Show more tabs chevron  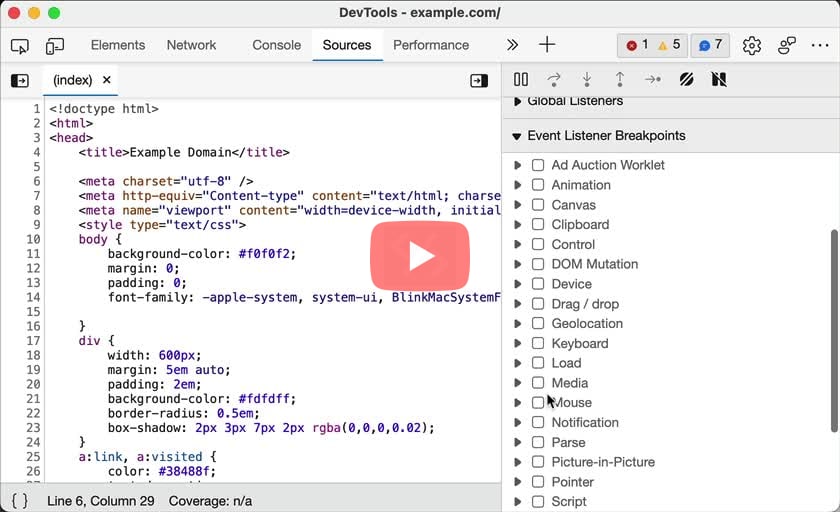click(x=512, y=45)
